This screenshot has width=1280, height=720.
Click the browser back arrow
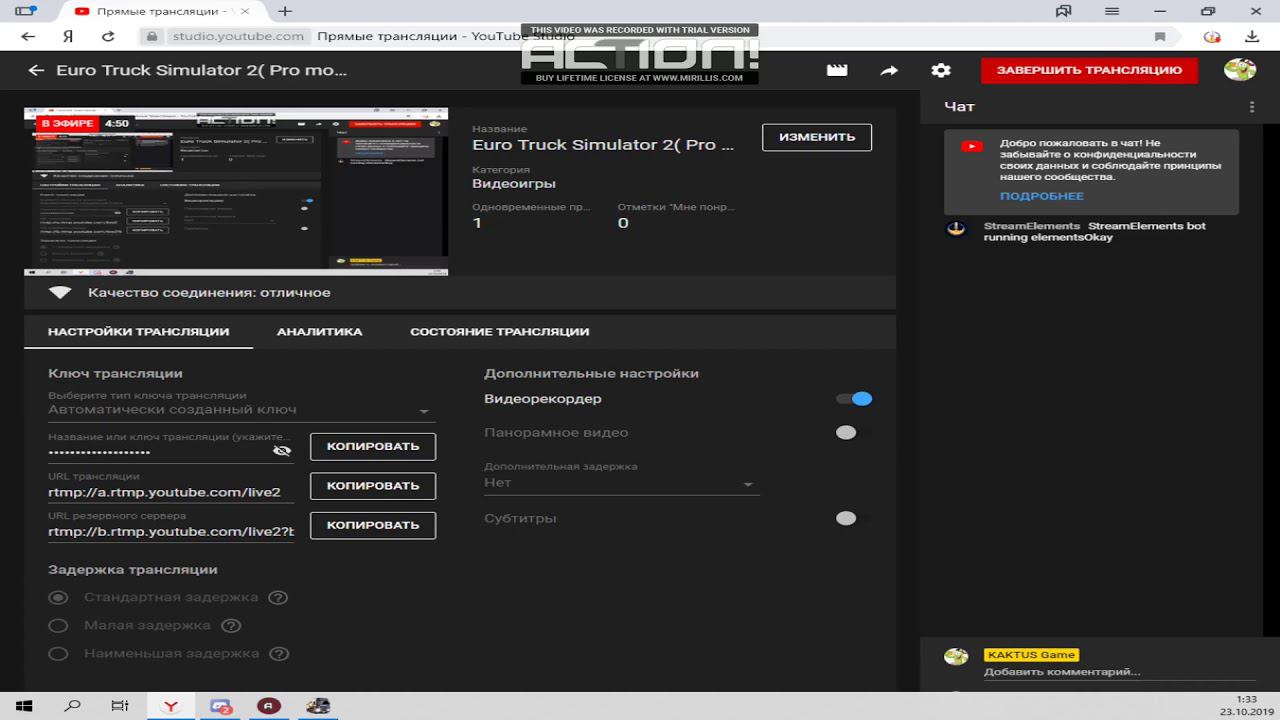(x=28, y=36)
